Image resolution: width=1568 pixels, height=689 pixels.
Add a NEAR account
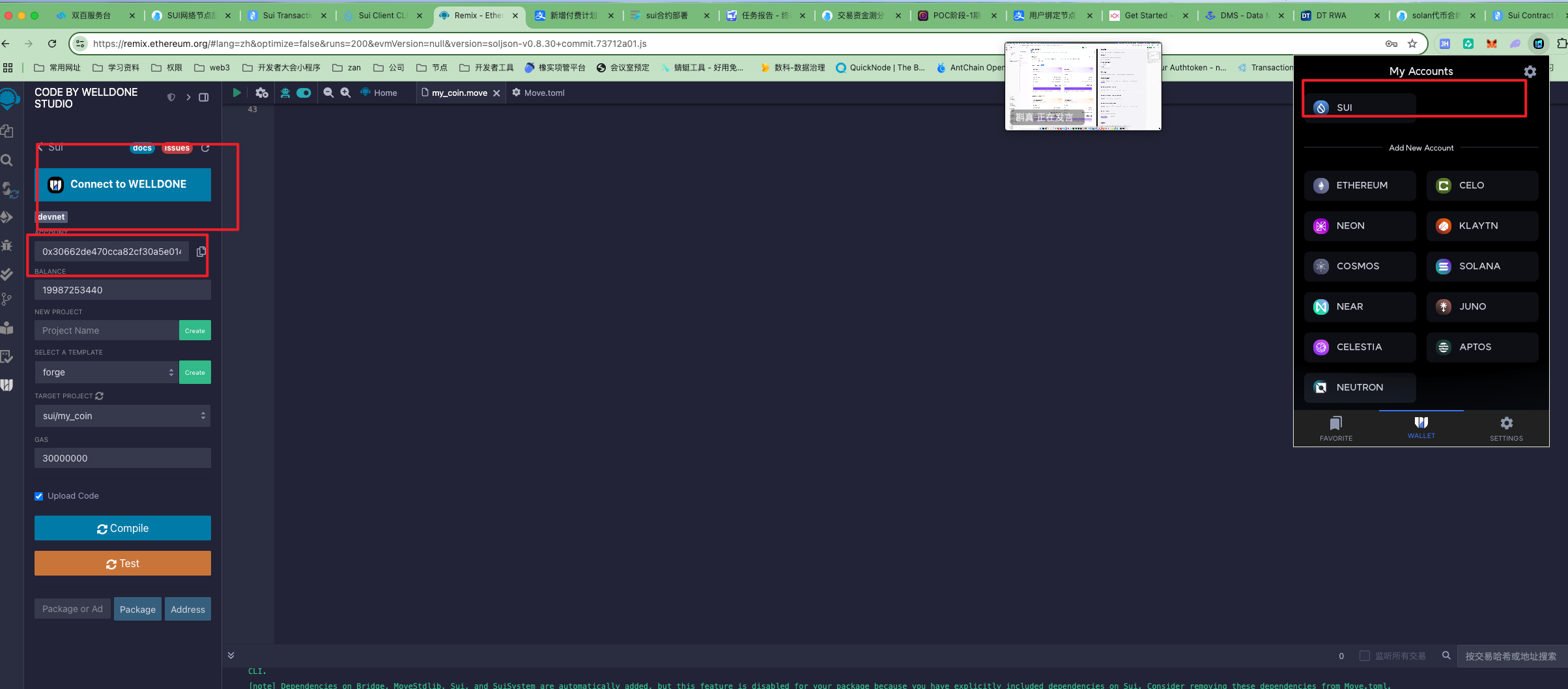(x=1360, y=306)
